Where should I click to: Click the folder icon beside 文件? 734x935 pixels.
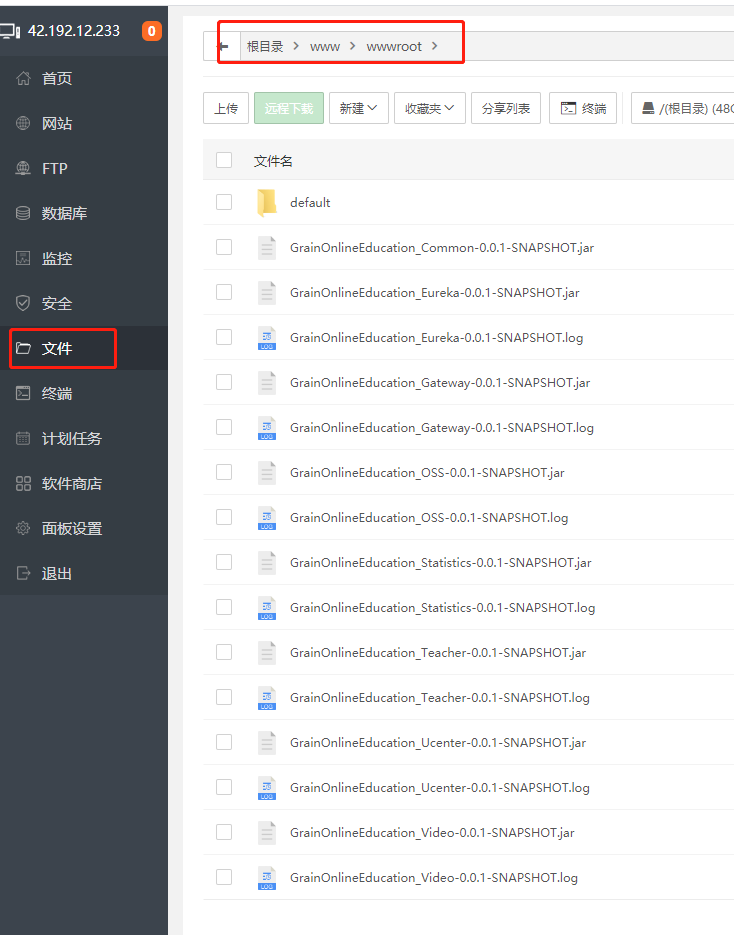pyautogui.click(x=23, y=348)
